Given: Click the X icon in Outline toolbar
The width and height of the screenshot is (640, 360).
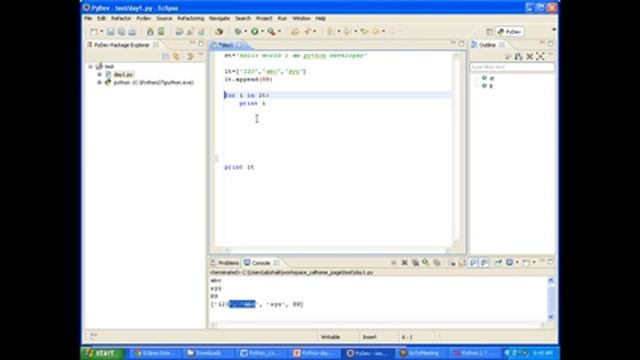Looking at the screenshot, I should 529,56.
